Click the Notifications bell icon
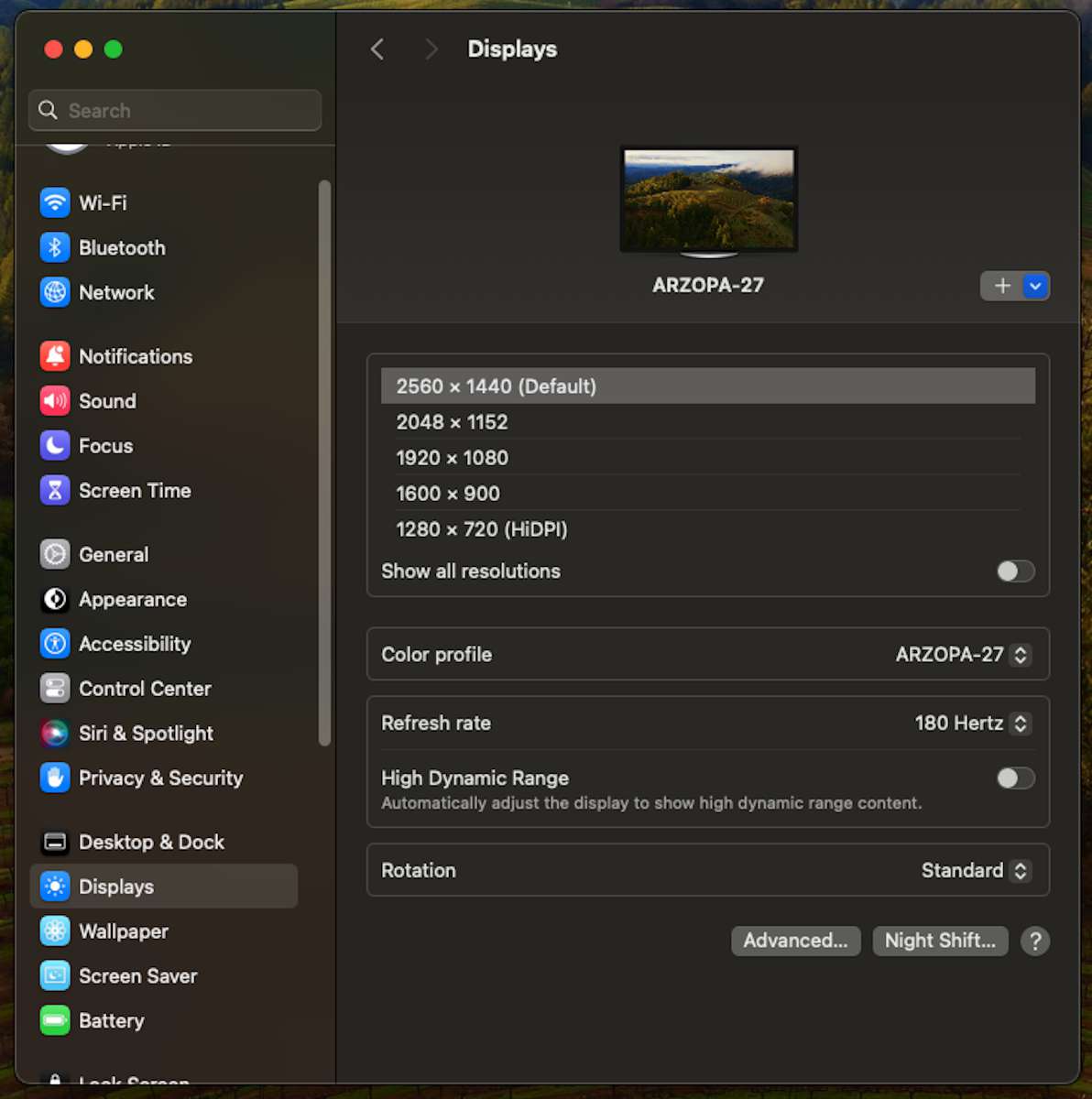Image resolution: width=1092 pixels, height=1099 pixels. 55,356
